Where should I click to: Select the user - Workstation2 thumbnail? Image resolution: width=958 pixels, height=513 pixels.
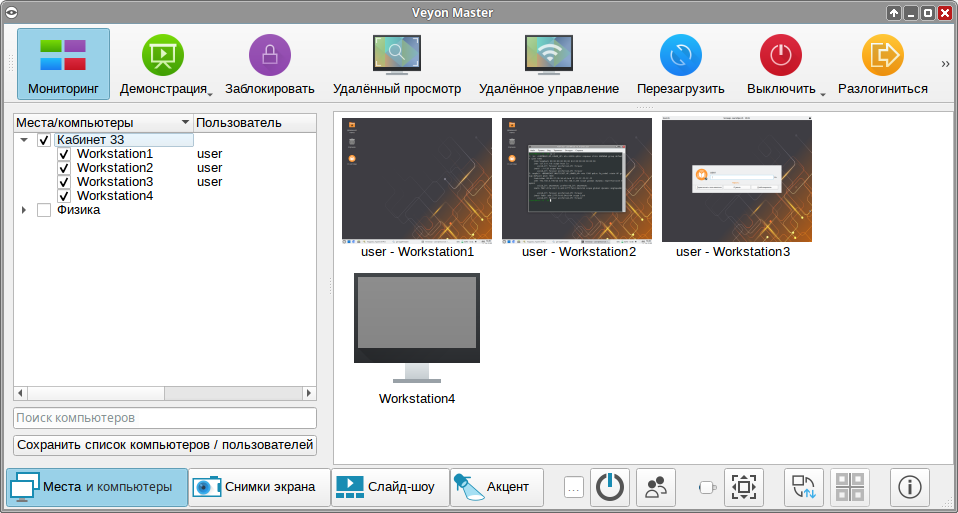577,188
